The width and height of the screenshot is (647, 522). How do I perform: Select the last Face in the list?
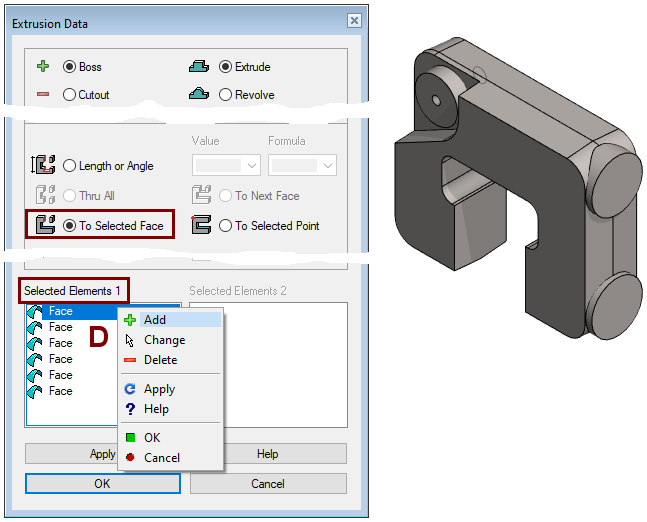60,391
